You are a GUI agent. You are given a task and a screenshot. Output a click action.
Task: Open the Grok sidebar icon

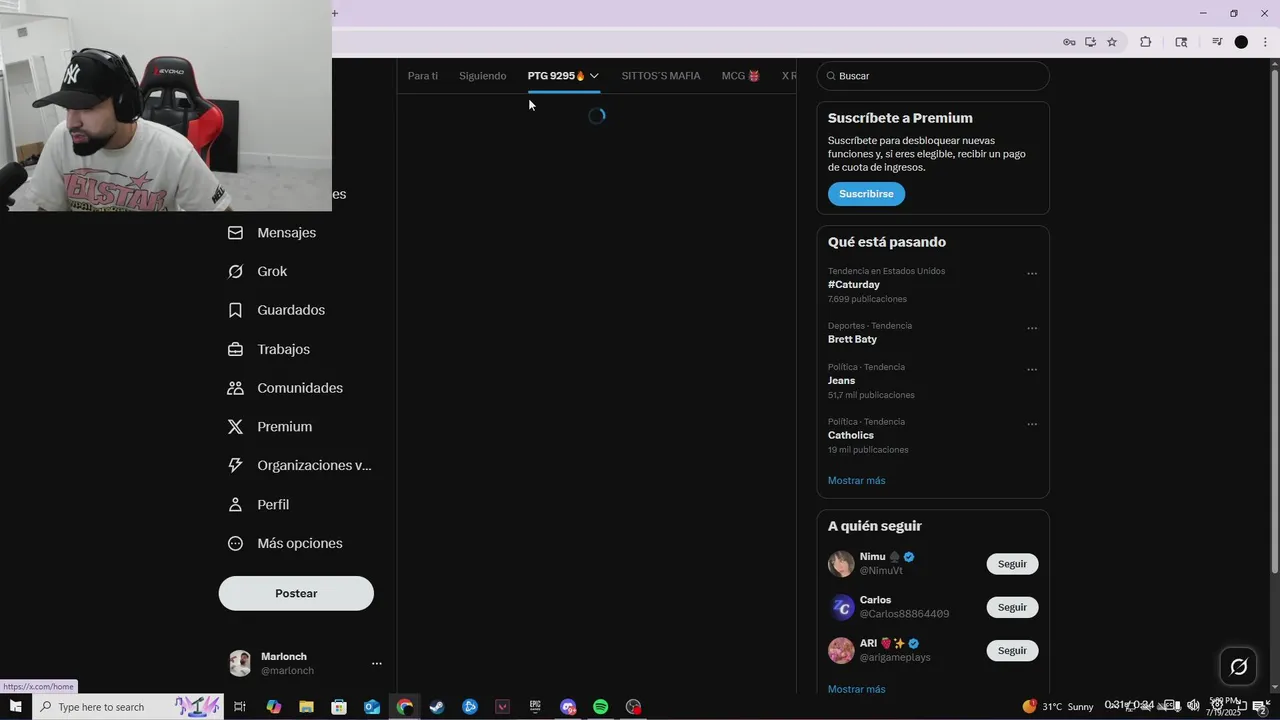(x=235, y=271)
